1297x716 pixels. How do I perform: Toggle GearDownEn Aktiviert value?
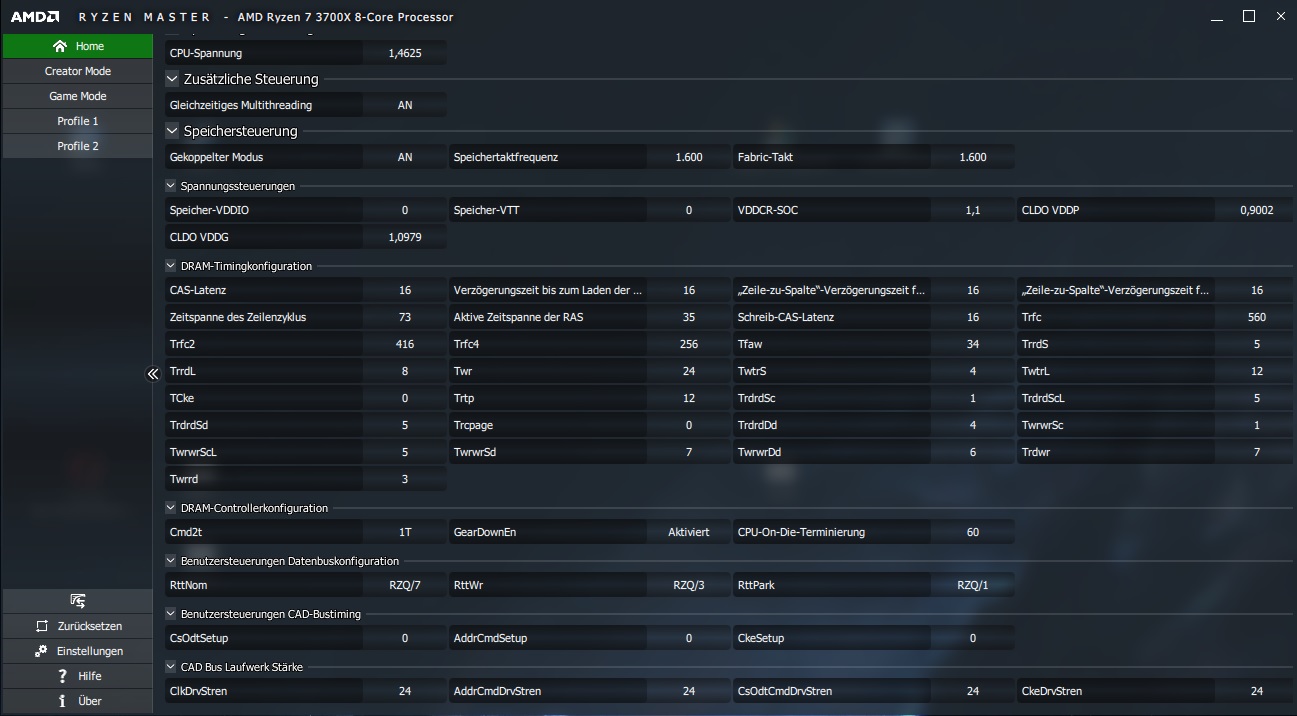(x=689, y=532)
